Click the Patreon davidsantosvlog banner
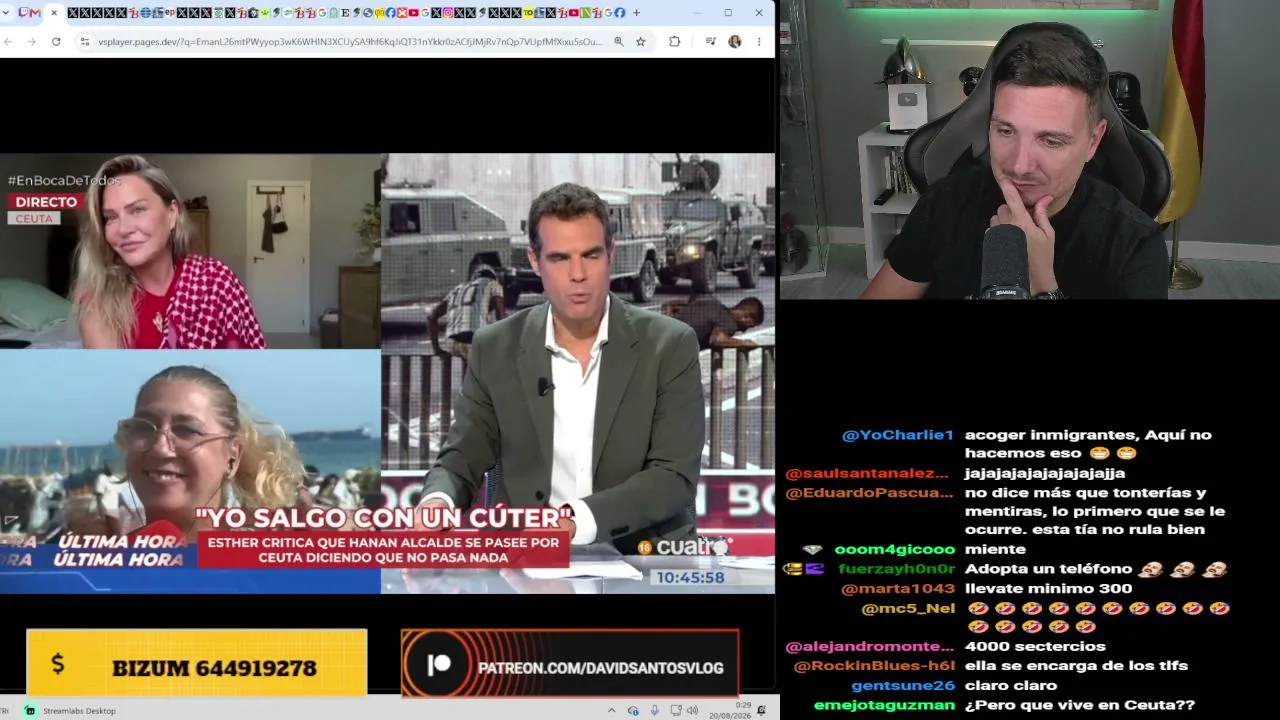Image resolution: width=1280 pixels, height=720 pixels. pyautogui.click(x=570, y=664)
